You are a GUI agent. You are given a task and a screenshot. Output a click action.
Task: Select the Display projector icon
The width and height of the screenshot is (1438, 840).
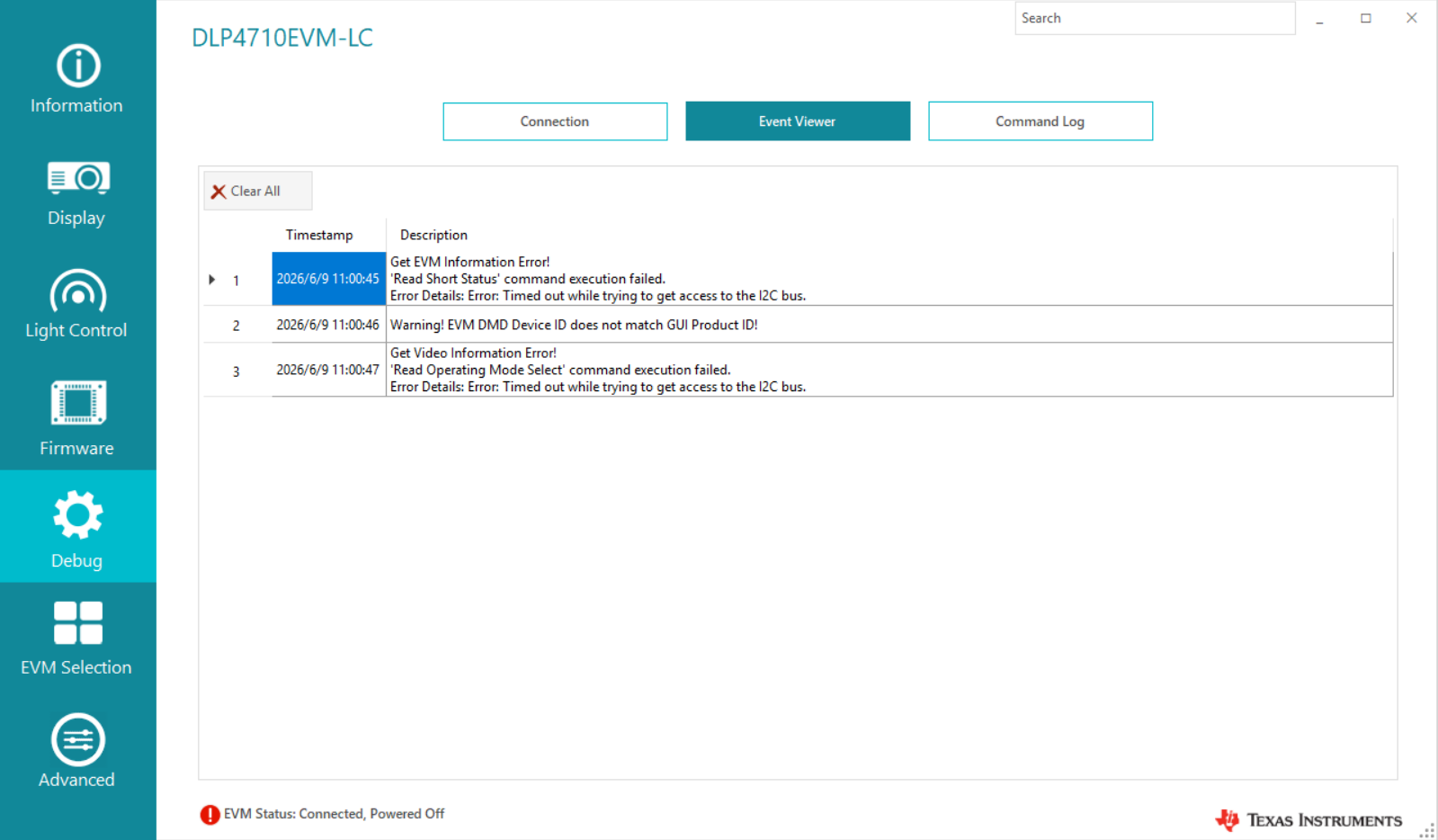point(78,178)
